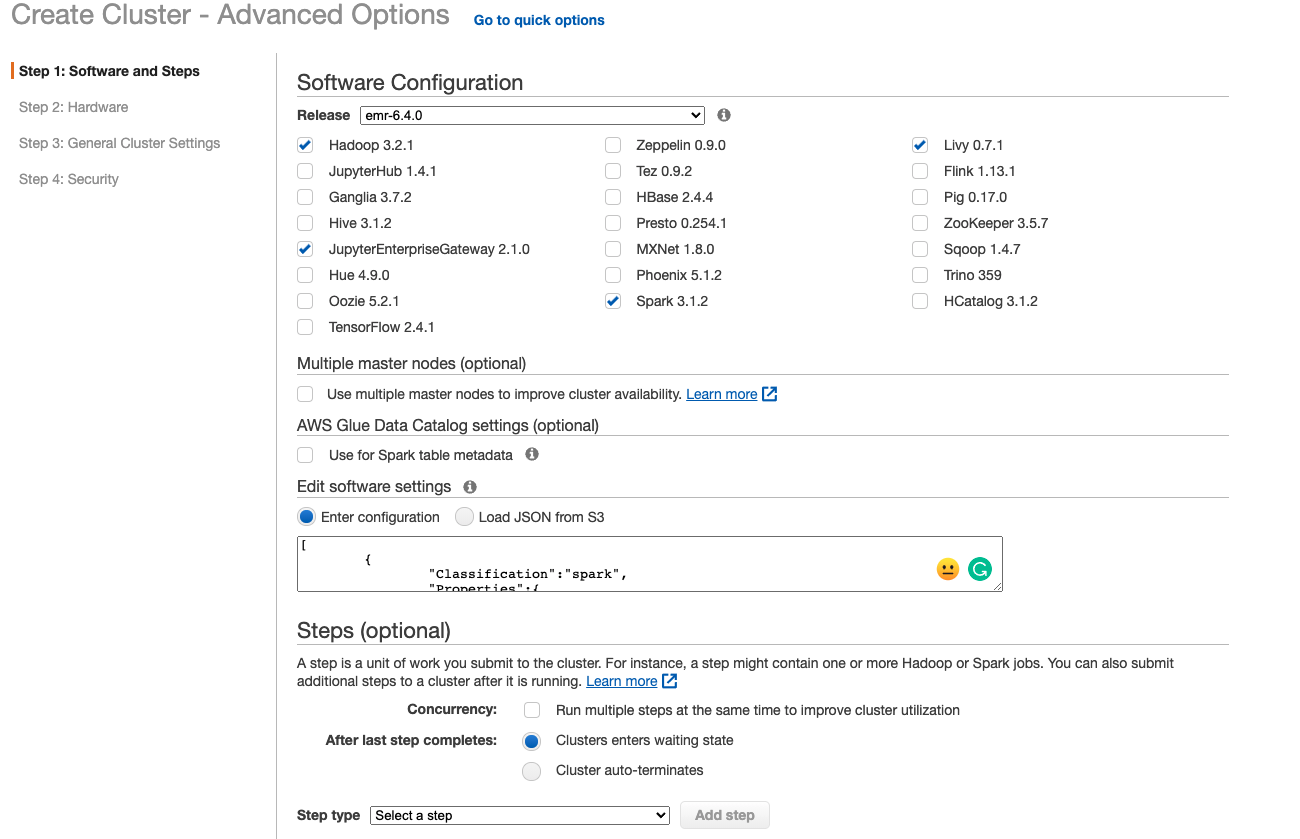Enable the Tez 0.9.2 checkbox
Image resolution: width=1300 pixels, height=839 pixels.
613,171
